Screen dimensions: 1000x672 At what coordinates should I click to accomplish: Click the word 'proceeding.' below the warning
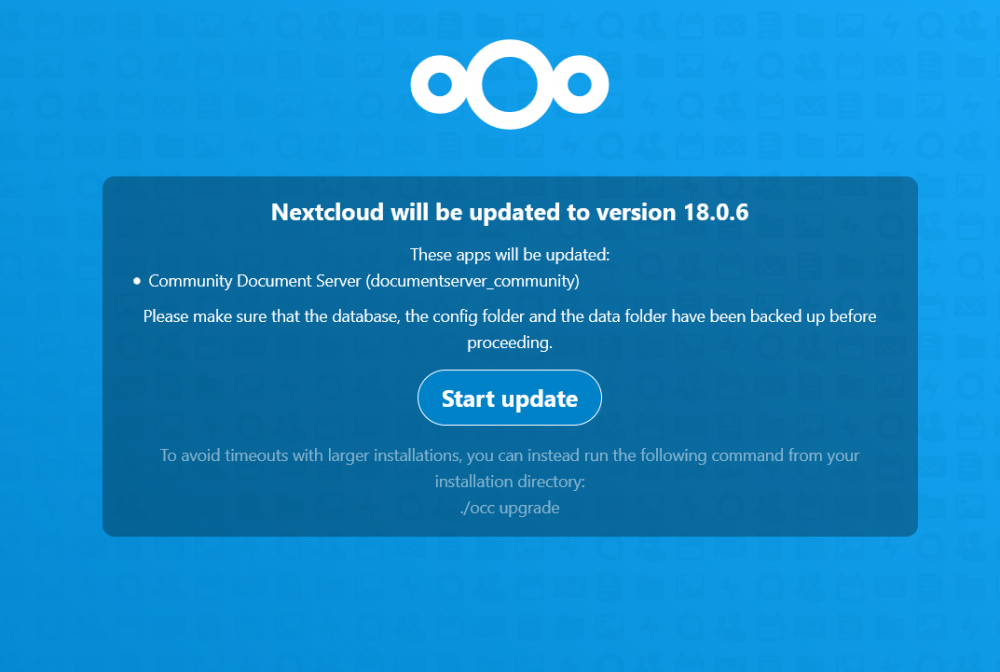(x=510, y=342)
